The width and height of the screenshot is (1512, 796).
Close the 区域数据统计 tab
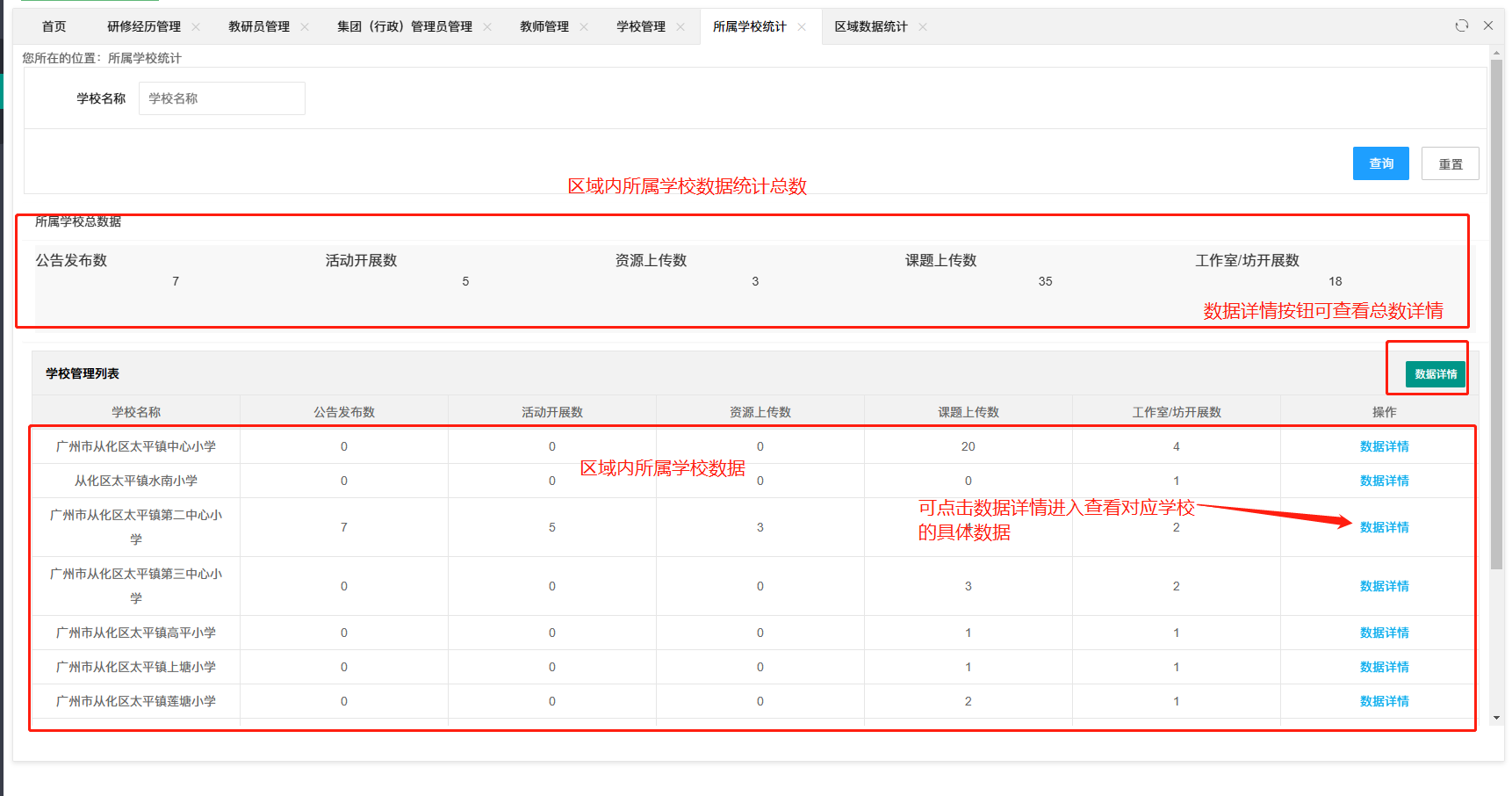pos(923,27)
